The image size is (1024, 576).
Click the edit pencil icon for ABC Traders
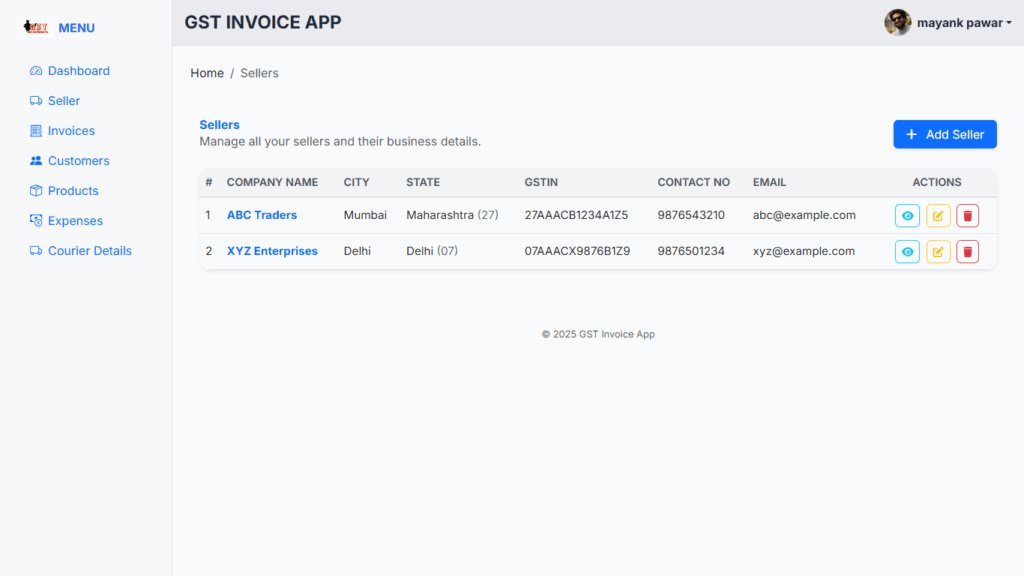(x=938, y=215)
